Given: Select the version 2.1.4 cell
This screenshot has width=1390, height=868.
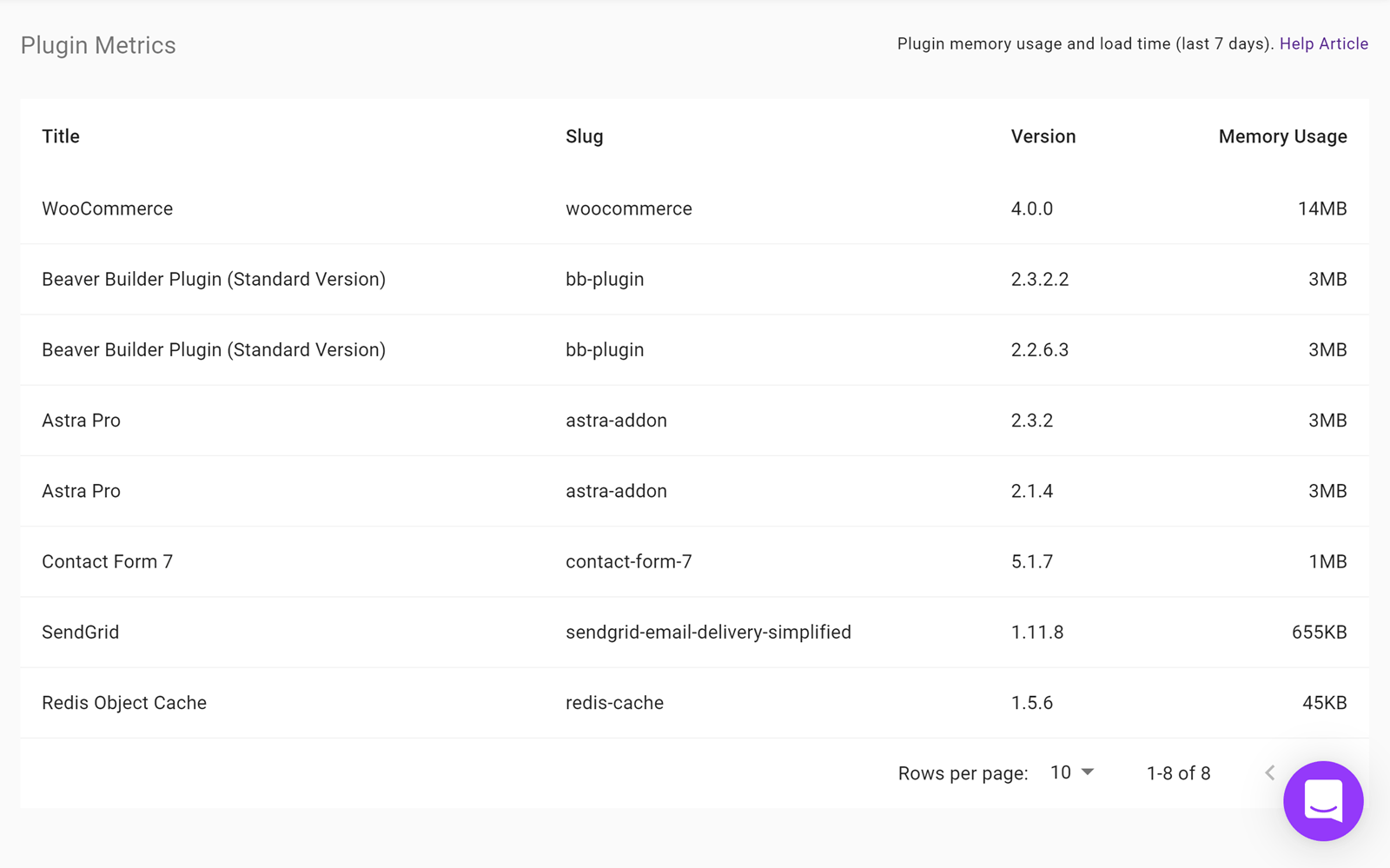Looking at the screenshot, I should pos(1032,491).
